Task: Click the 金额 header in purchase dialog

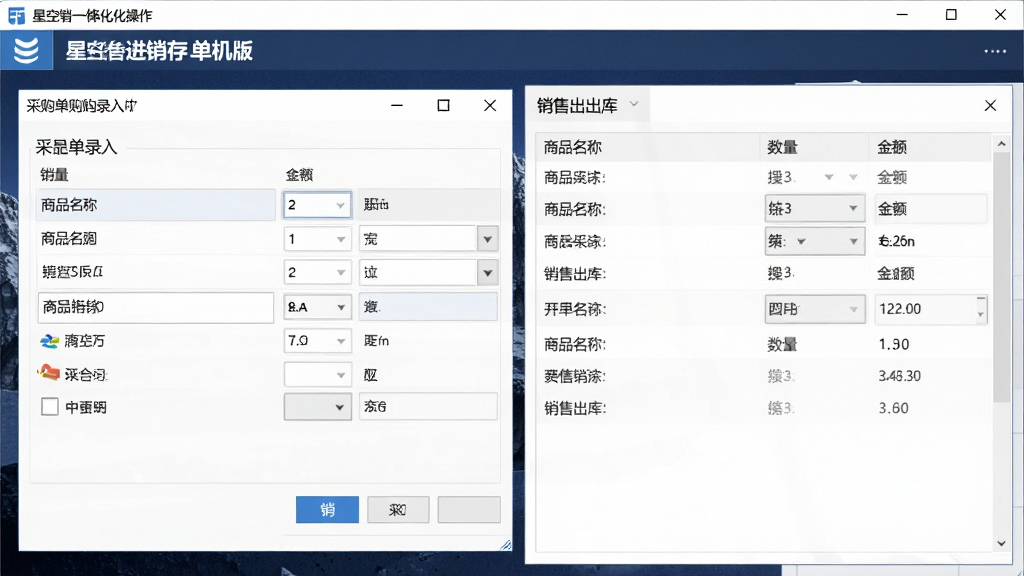Action: tap(299, 175)
